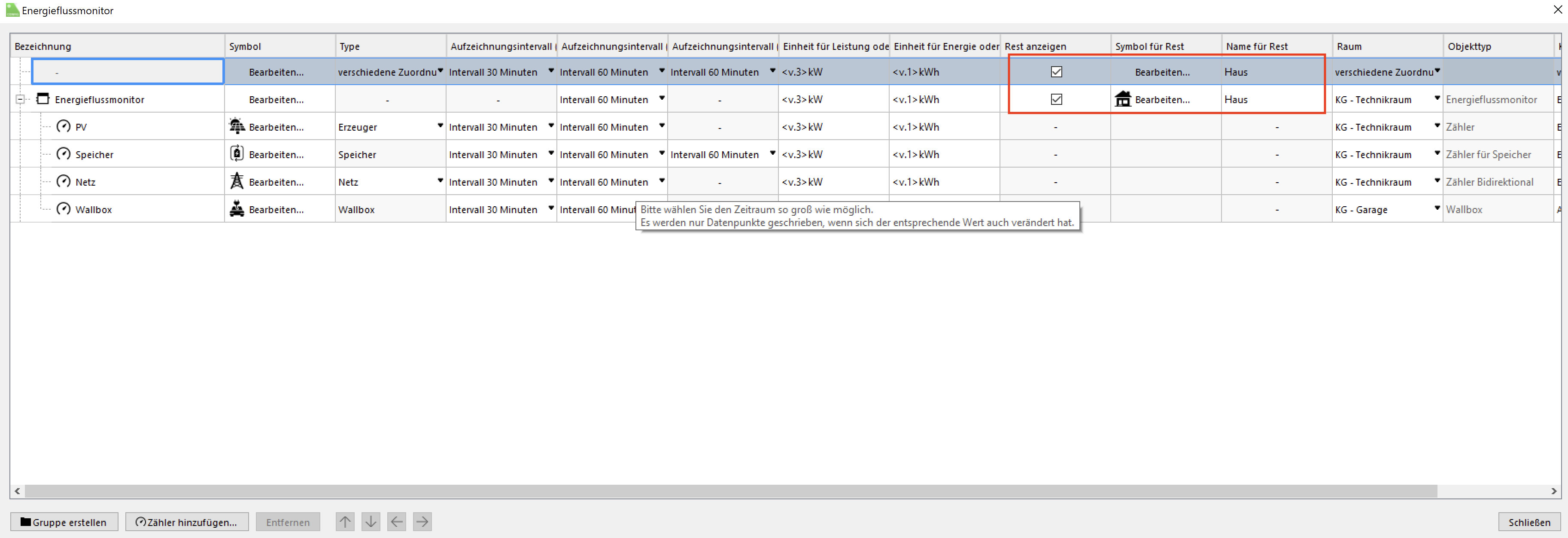Move selected item down with down arrow
Screen dimensions: 1568x538
371,522
